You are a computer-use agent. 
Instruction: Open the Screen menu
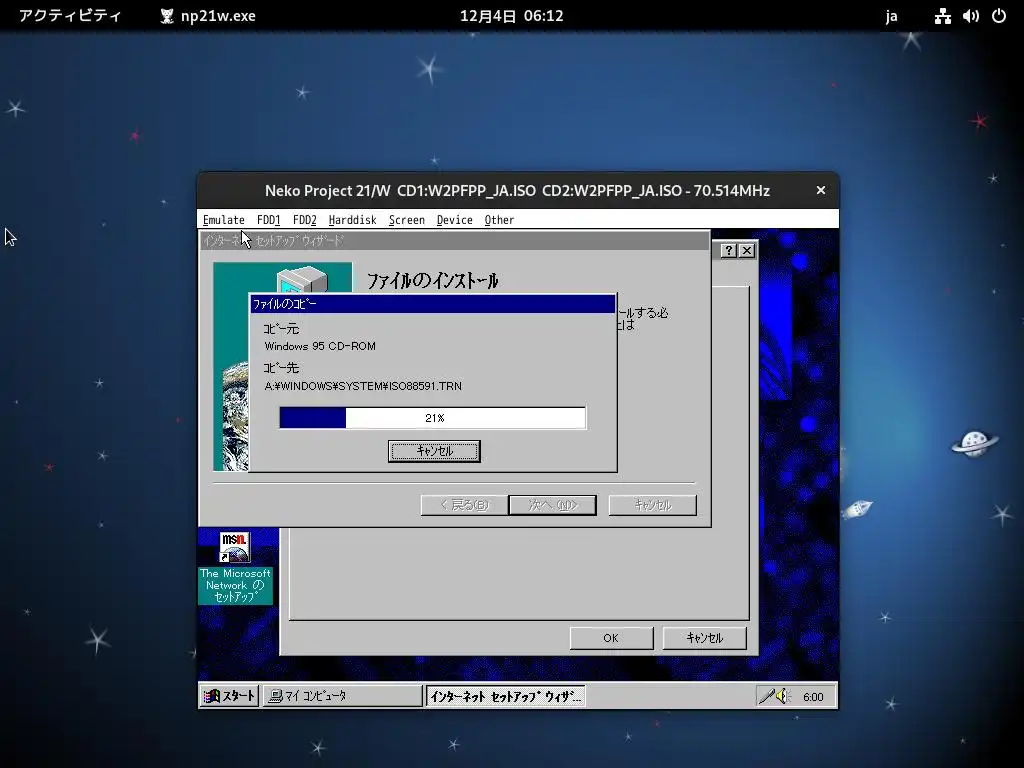click(407, 220)
